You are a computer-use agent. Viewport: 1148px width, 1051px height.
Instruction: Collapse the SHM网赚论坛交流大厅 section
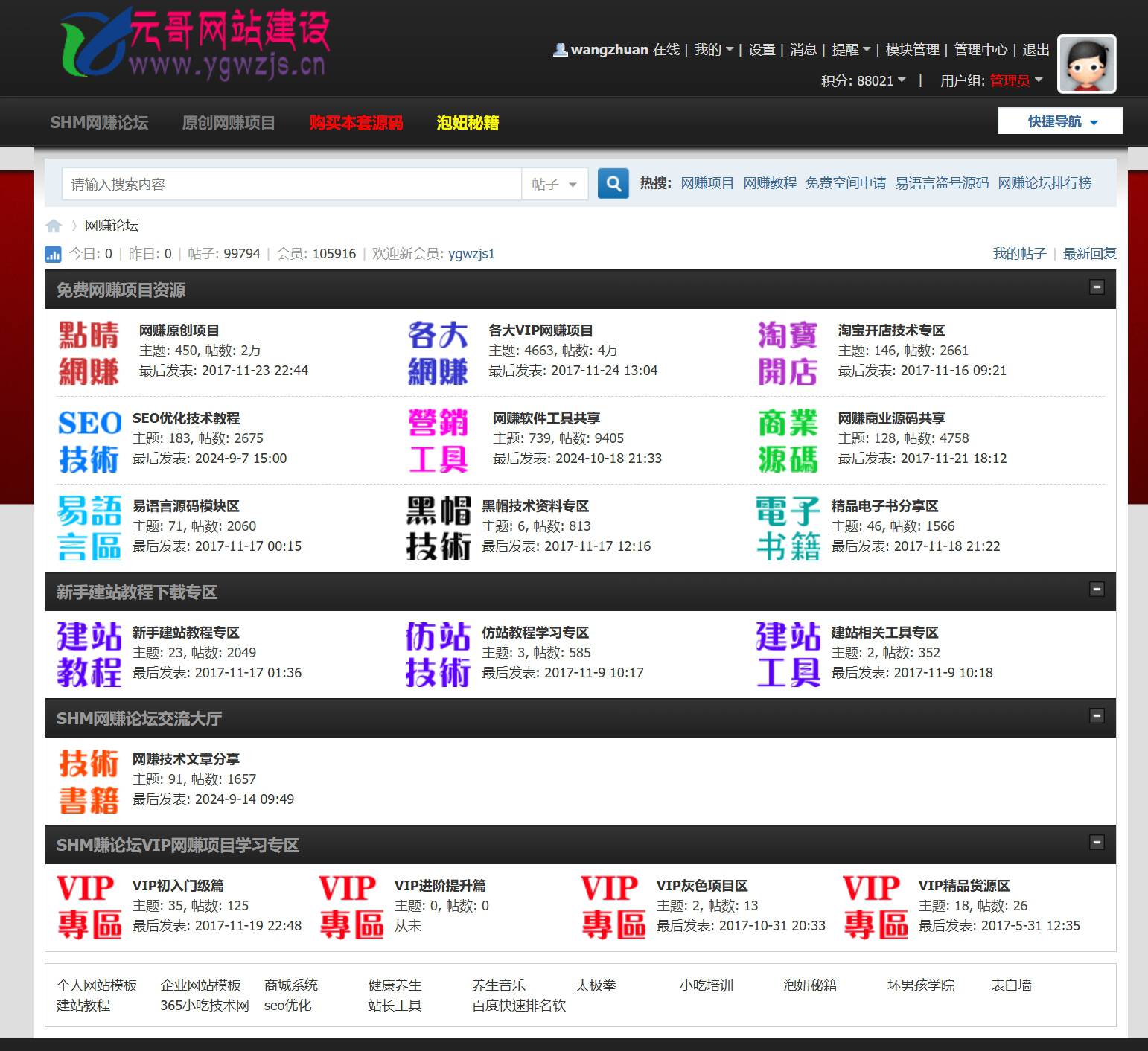pos(1096,716)
